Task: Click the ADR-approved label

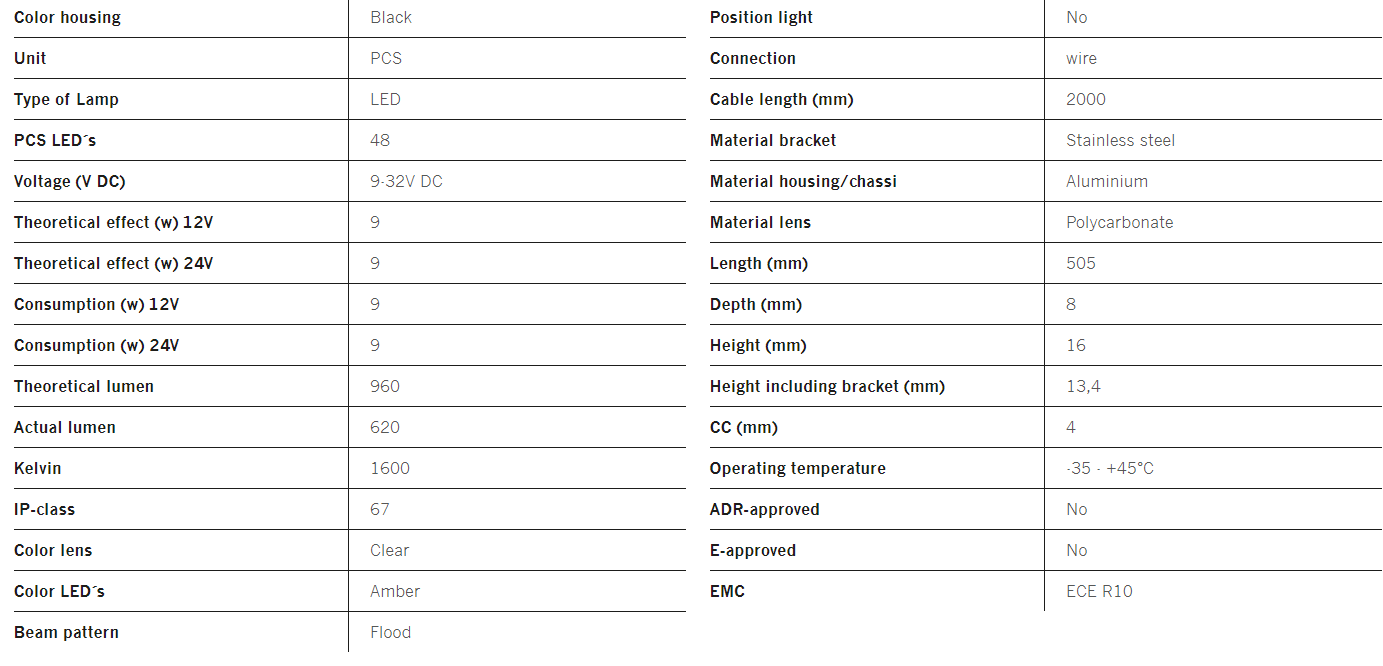Action: [x=765, y=509]
